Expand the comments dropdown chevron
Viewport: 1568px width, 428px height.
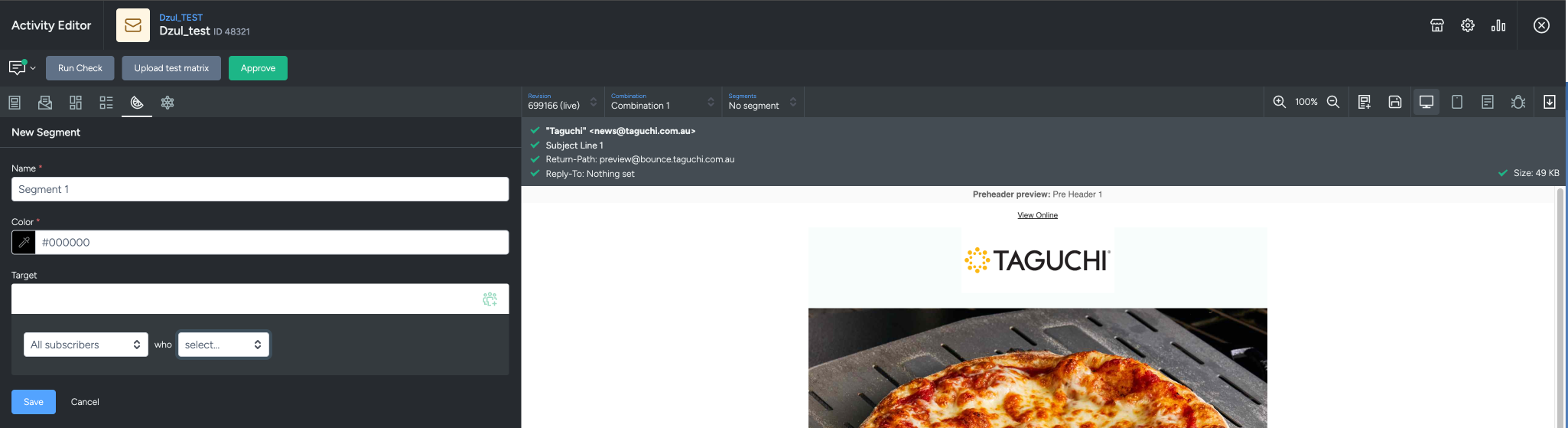point(33,68)
